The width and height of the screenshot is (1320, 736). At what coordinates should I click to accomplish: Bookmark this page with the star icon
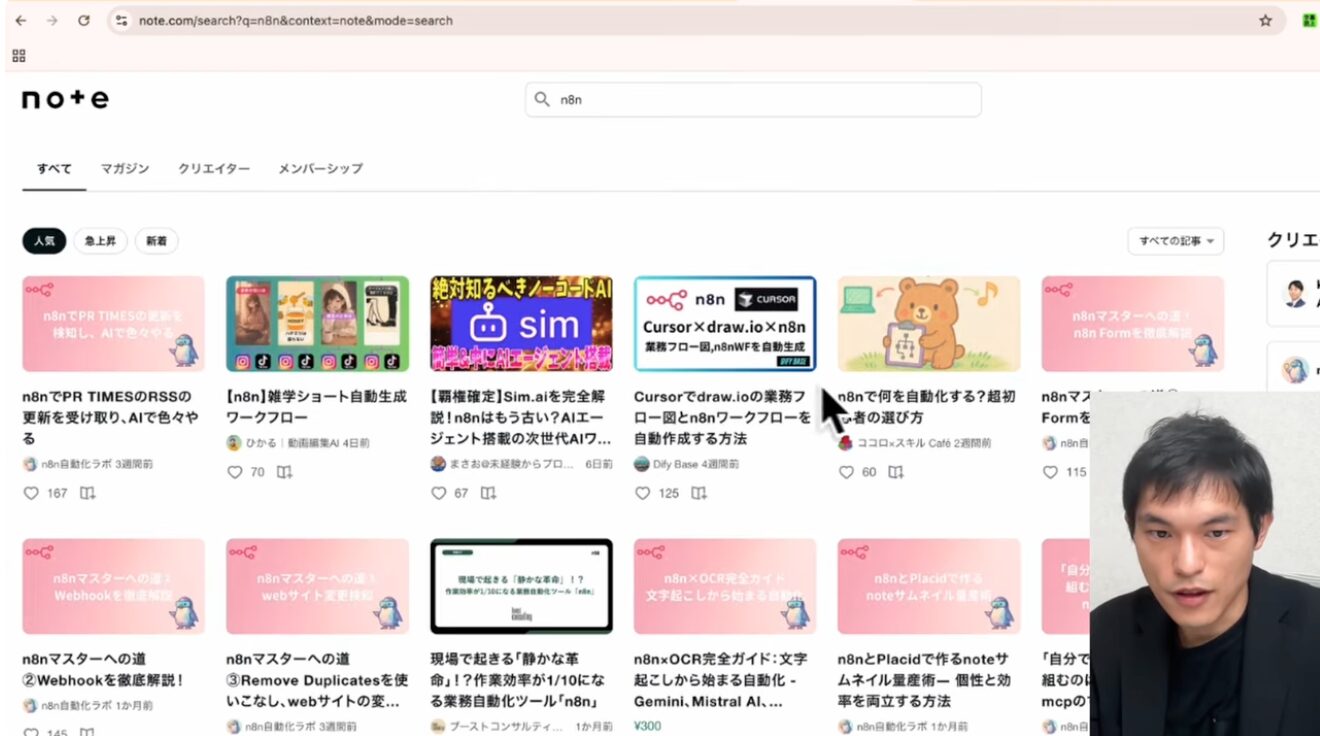(x=1265, y=20)
